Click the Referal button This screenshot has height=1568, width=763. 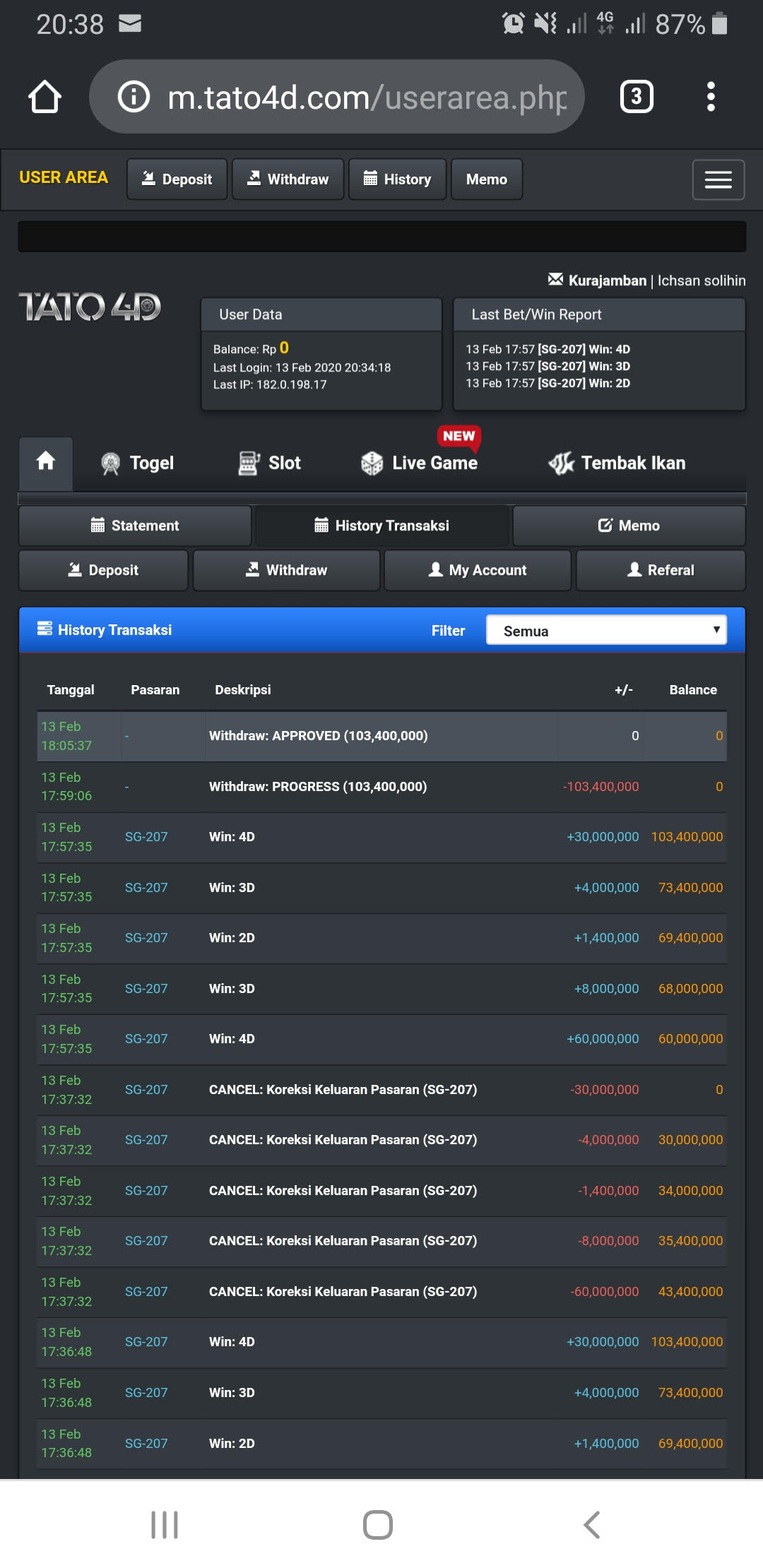661,570
